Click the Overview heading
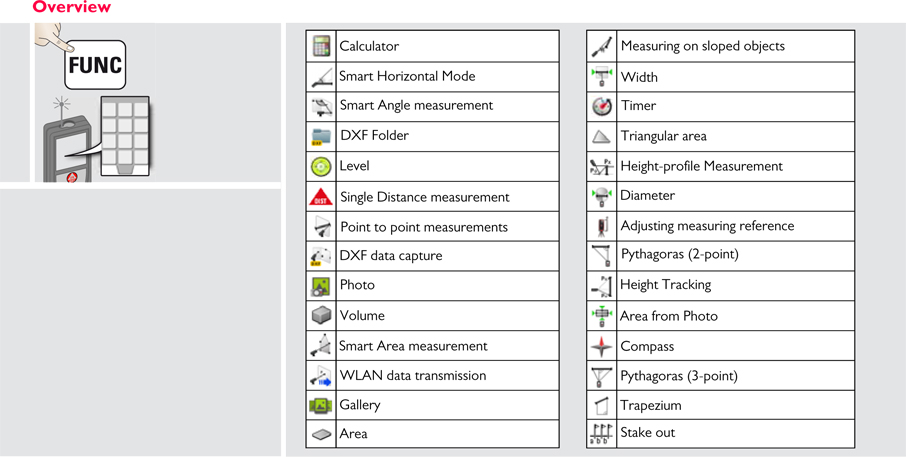This screenshot has height=457, width=906. [72, 8]
